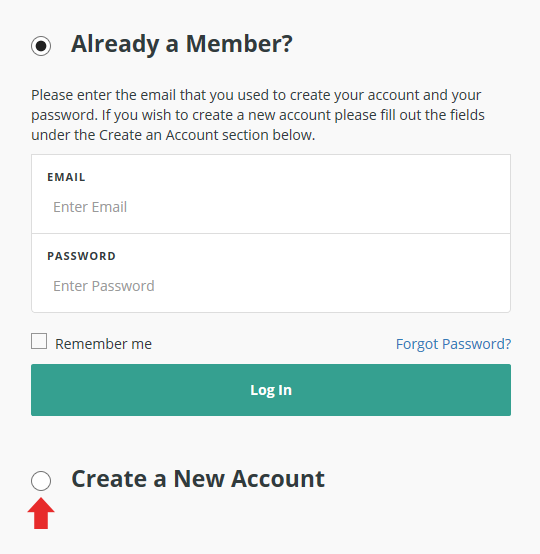Click the PASSWORD field label
Screen dimensions: 540x554
81,256
